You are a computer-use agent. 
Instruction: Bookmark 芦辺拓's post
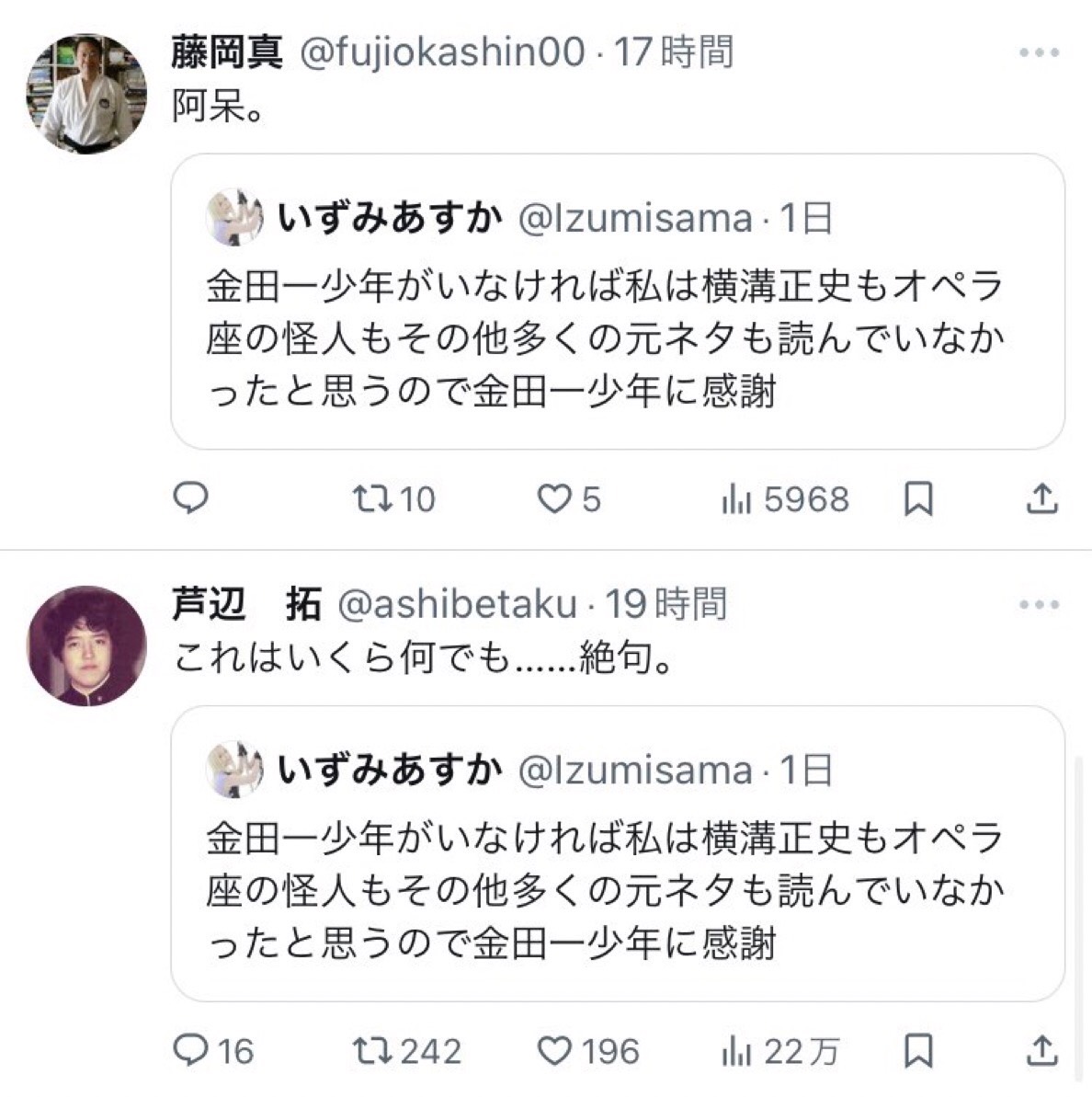[918, 1050]
